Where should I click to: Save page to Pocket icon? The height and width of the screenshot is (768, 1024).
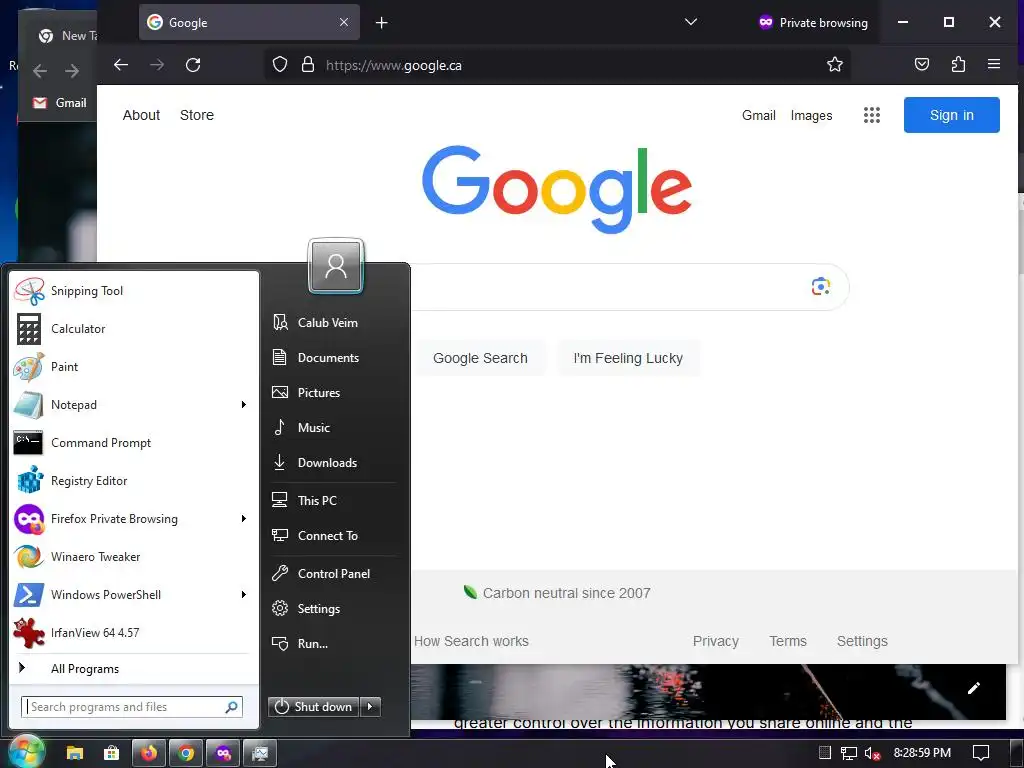921,65
